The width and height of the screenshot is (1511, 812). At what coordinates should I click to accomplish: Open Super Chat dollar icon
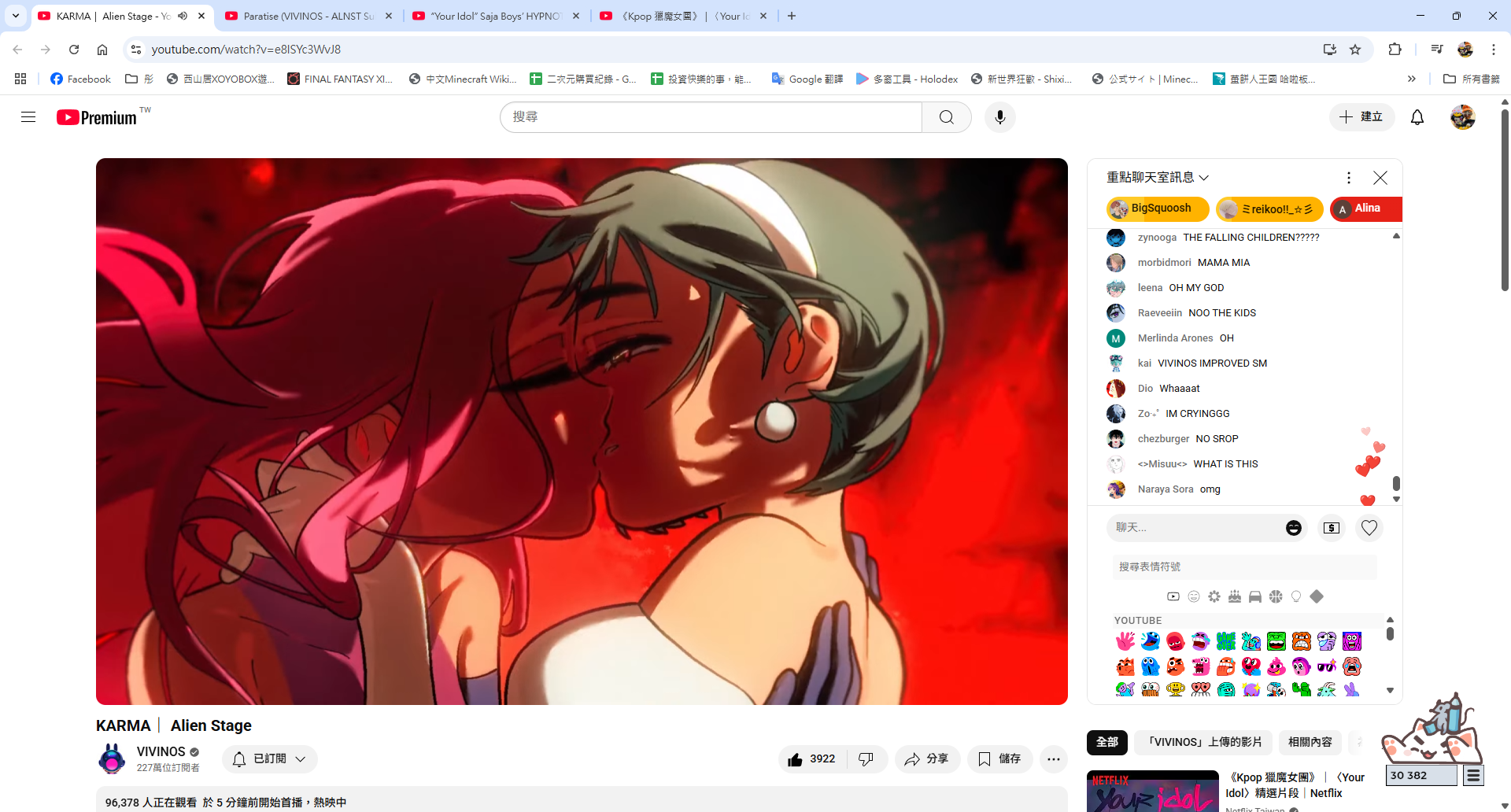coord(1331,528)
